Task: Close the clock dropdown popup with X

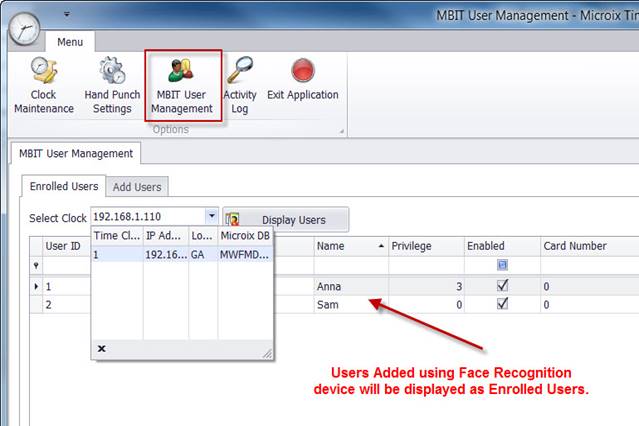Action: pyautogui.click(x=102, y=349)
